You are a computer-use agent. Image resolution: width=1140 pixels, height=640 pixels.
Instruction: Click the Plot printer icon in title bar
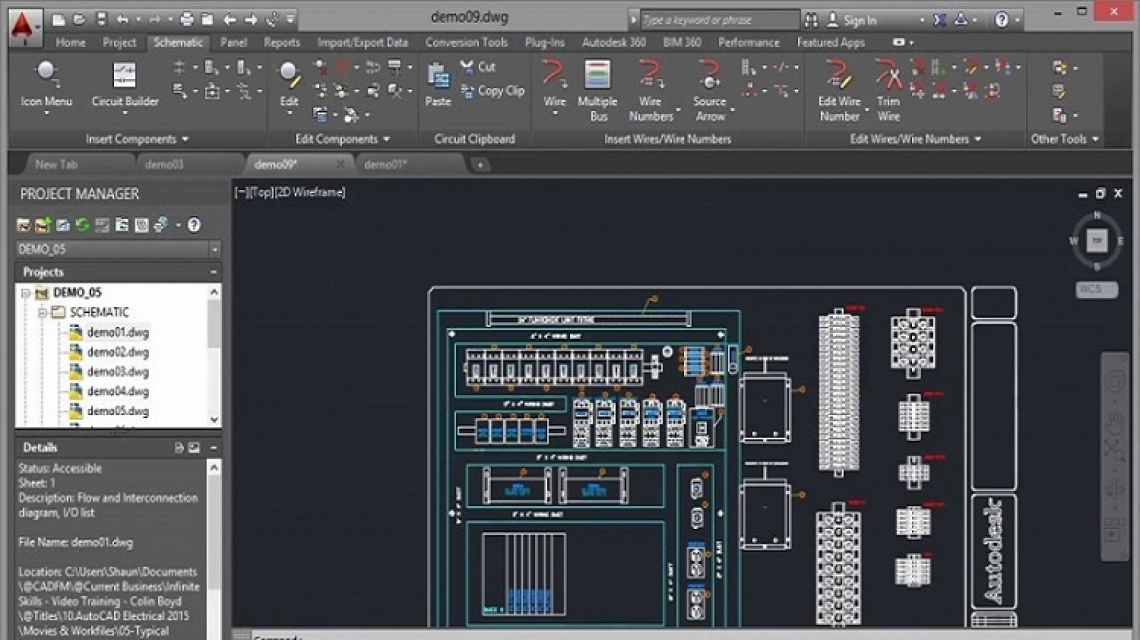(187, 20)
